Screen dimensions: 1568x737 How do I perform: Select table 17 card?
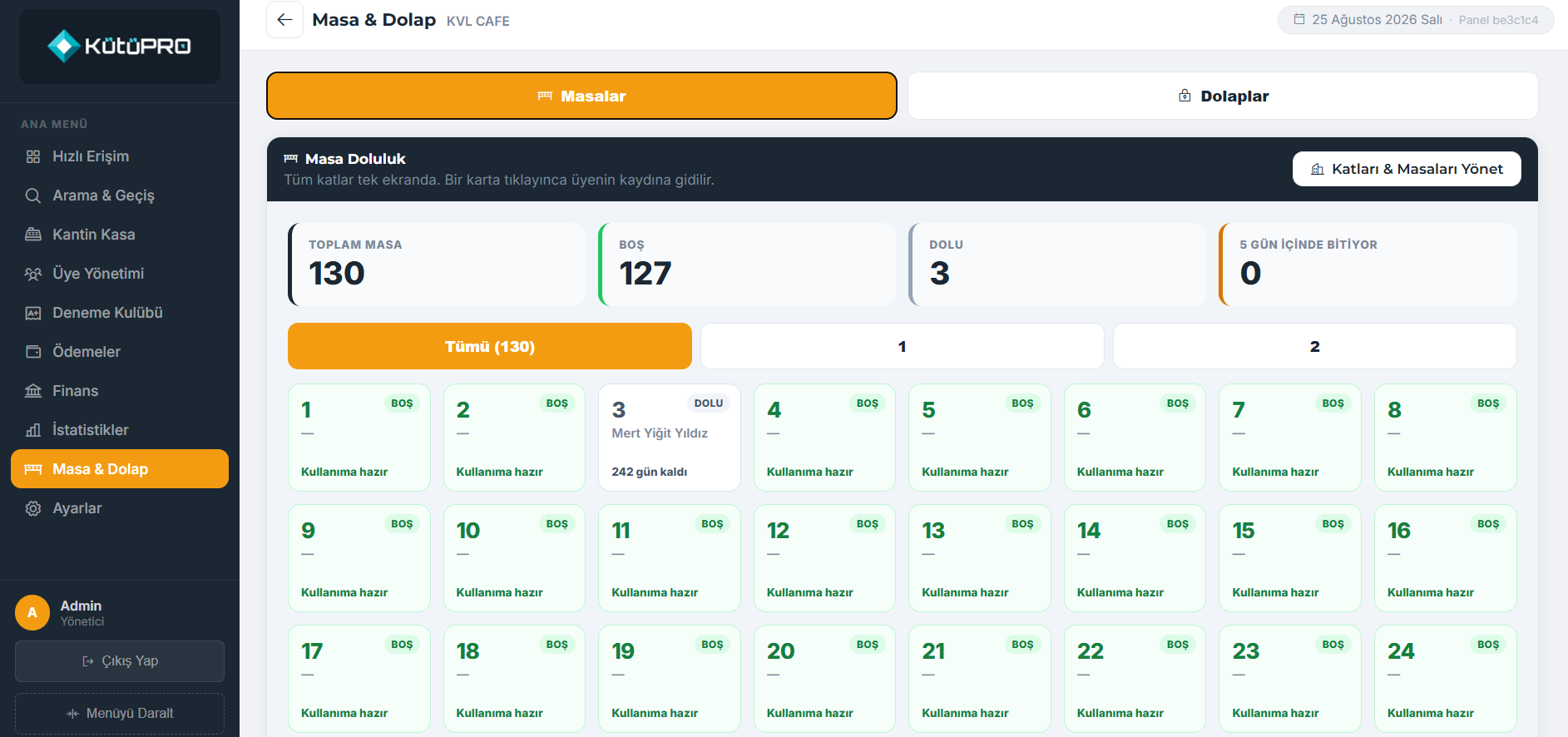(359, 679)
